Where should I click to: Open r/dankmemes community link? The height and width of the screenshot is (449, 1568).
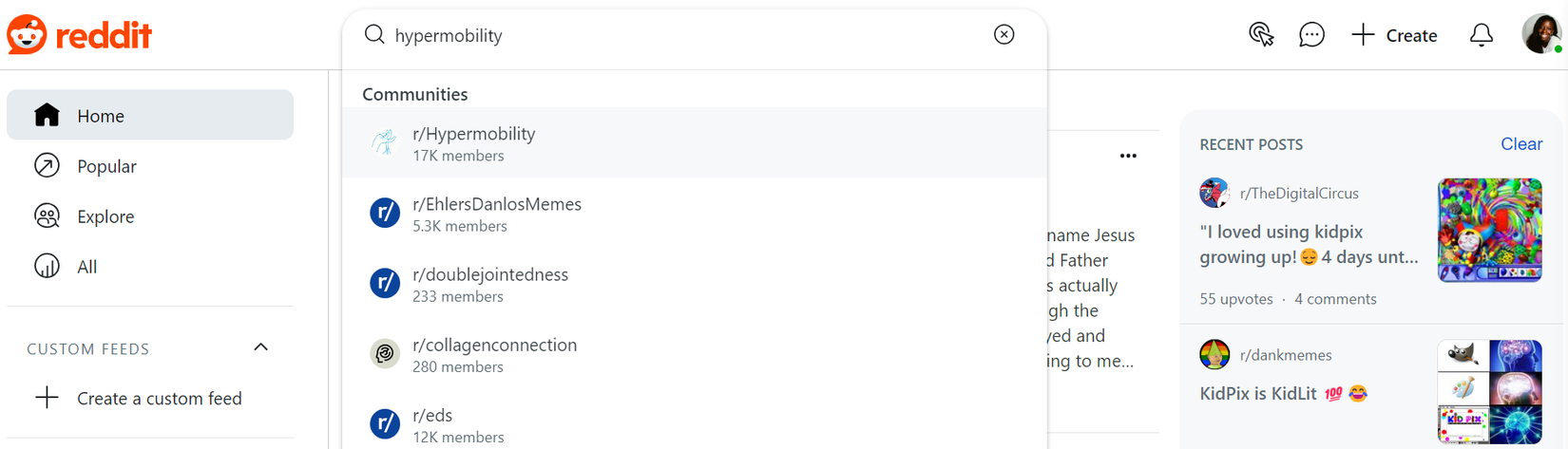tap(1286, 355)
